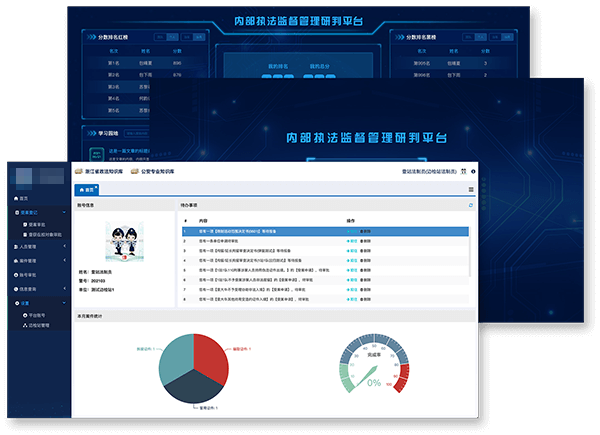Collapse the 设置 sidebar menu
The height and width of the screenshot is (435, 600).
pos(25,302)
